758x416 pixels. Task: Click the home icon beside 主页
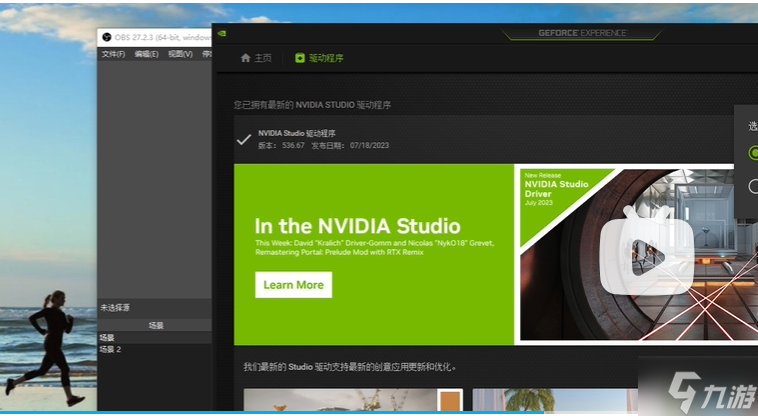click(246, 58)
